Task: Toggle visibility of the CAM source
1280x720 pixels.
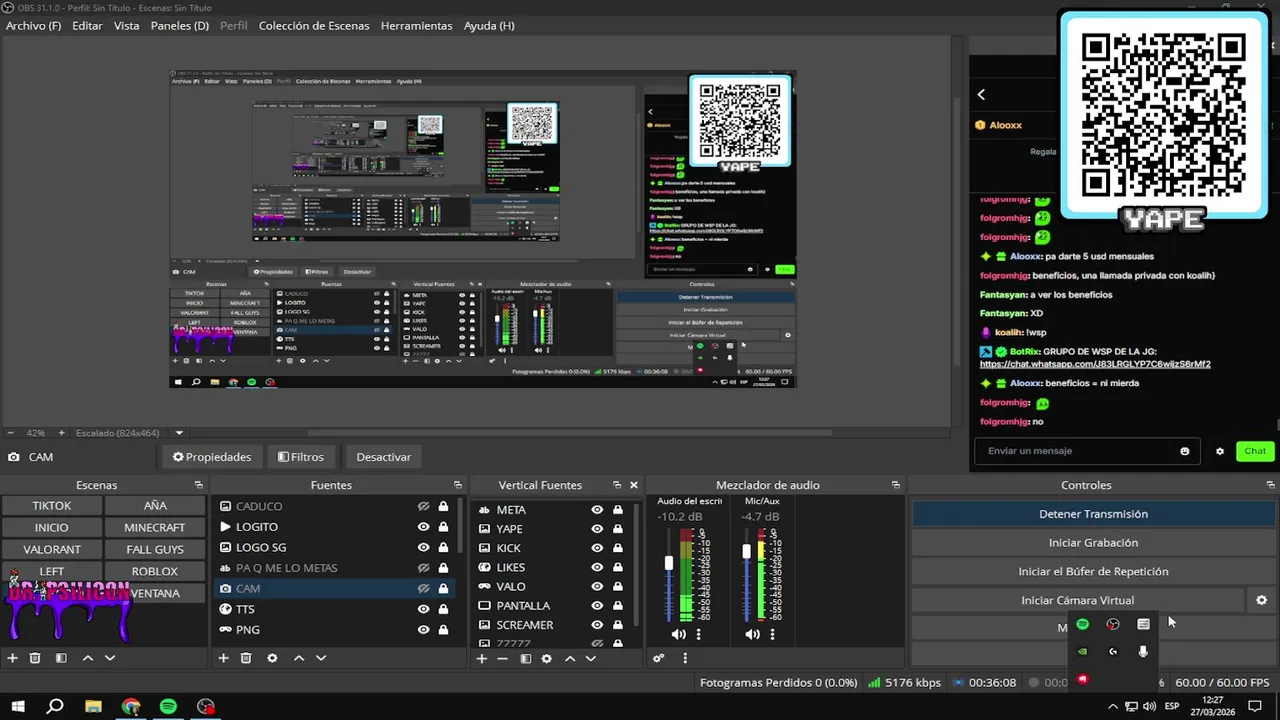Action: pyautogui.click(x=424, y=589)
